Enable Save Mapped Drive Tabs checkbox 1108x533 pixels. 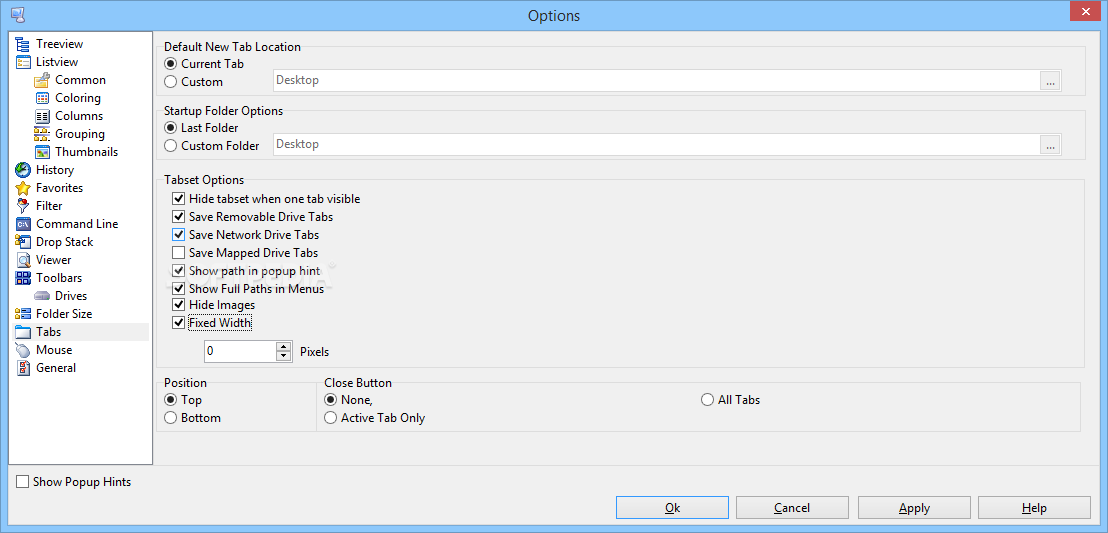pyautogui.click(x=178, y=252)
